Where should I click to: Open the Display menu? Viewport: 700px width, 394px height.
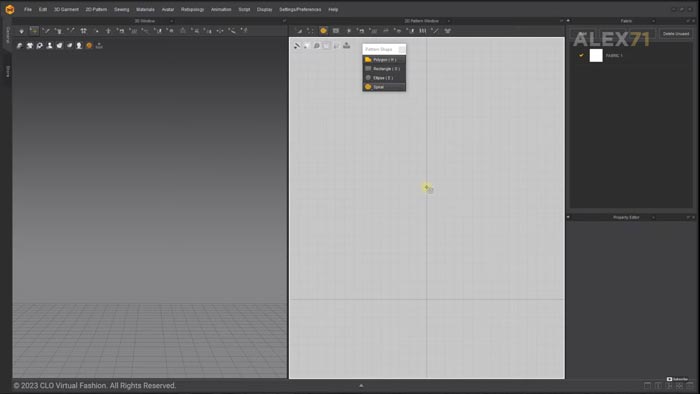tap(264, 9)
